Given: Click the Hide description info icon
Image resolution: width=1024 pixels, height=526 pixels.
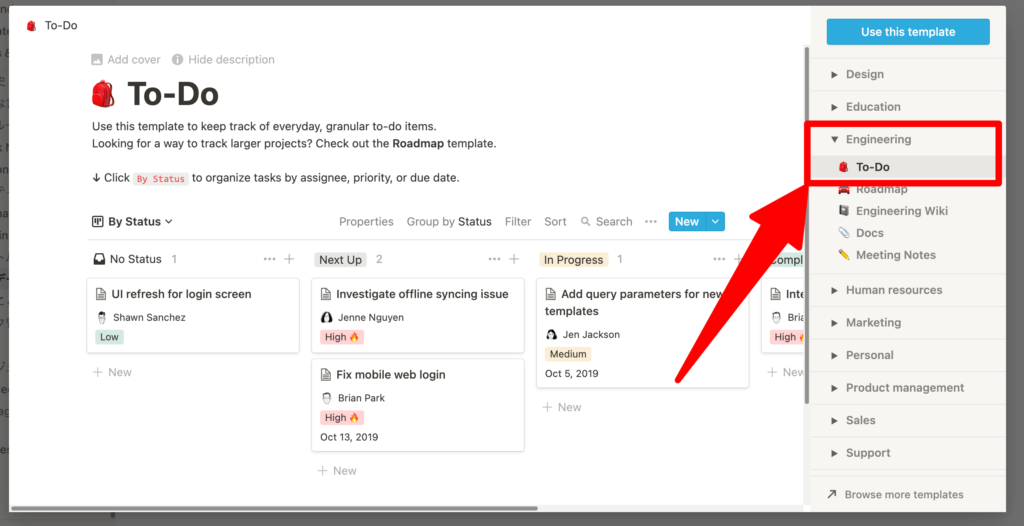Looking at the screenshot, I should pos(178,59).
